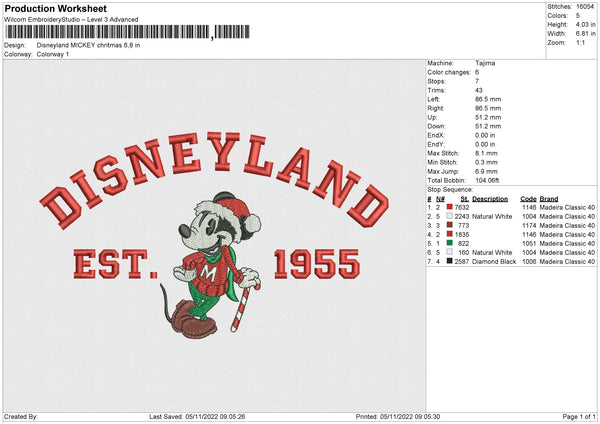Click the 'Created By:' footer label
This screenshot has height=424, width=600.
[21, 417]
